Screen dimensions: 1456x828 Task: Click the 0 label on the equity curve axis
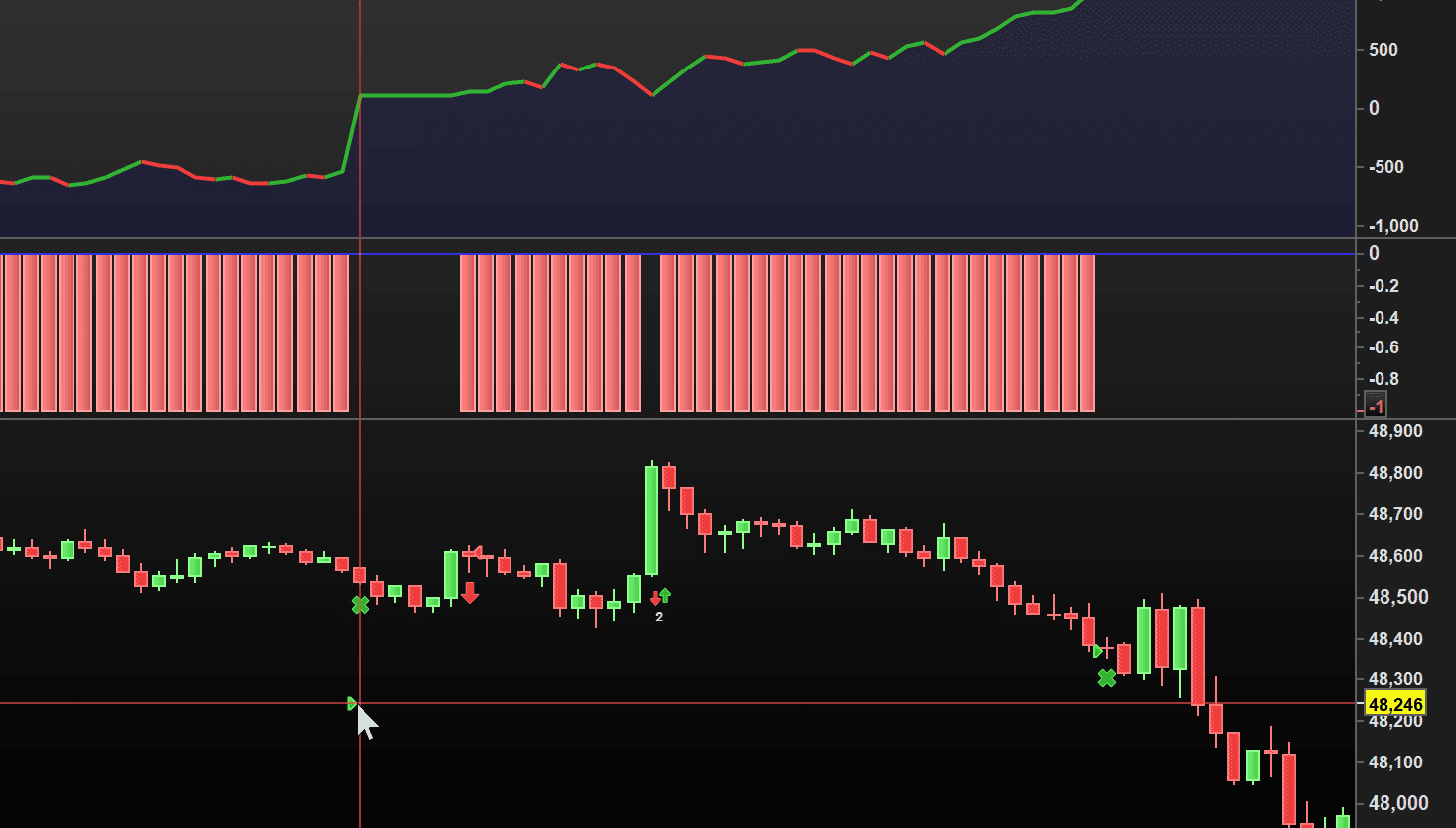(1375, 108)
